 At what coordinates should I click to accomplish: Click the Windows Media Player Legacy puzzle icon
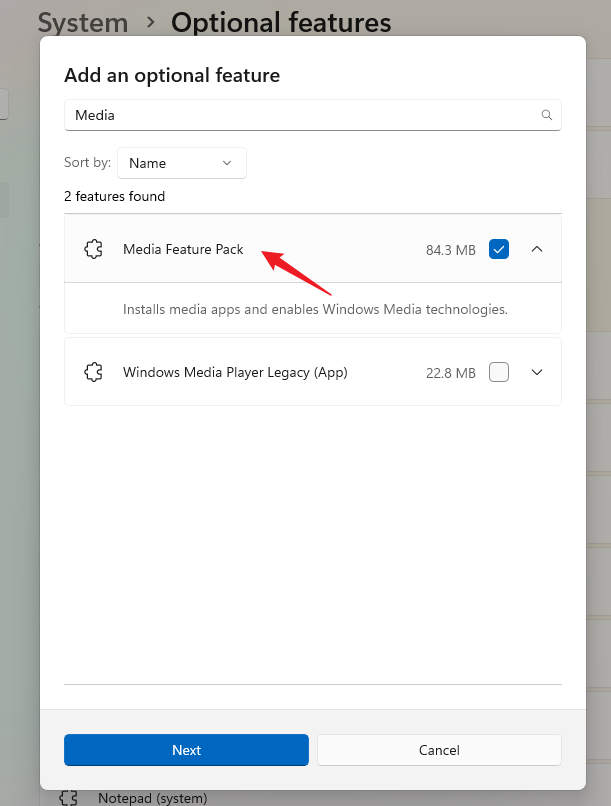coord(94,372)
